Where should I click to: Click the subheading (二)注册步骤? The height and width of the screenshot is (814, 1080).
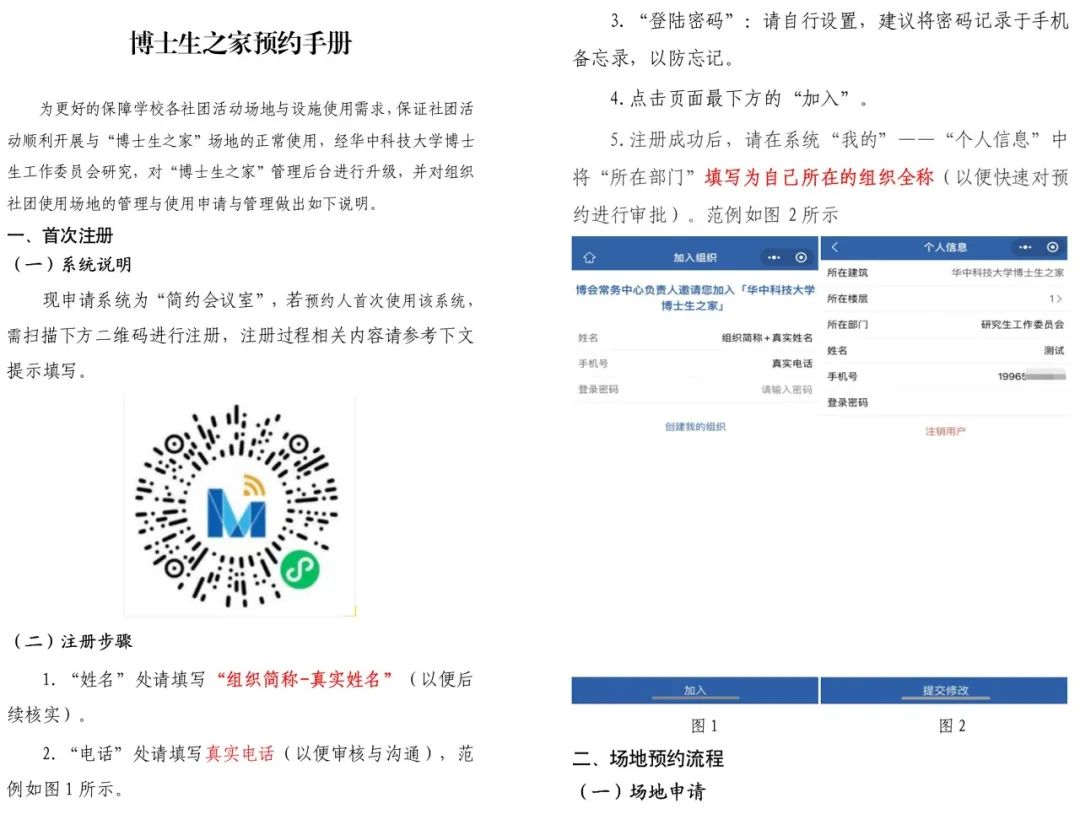tap(72, 641)
